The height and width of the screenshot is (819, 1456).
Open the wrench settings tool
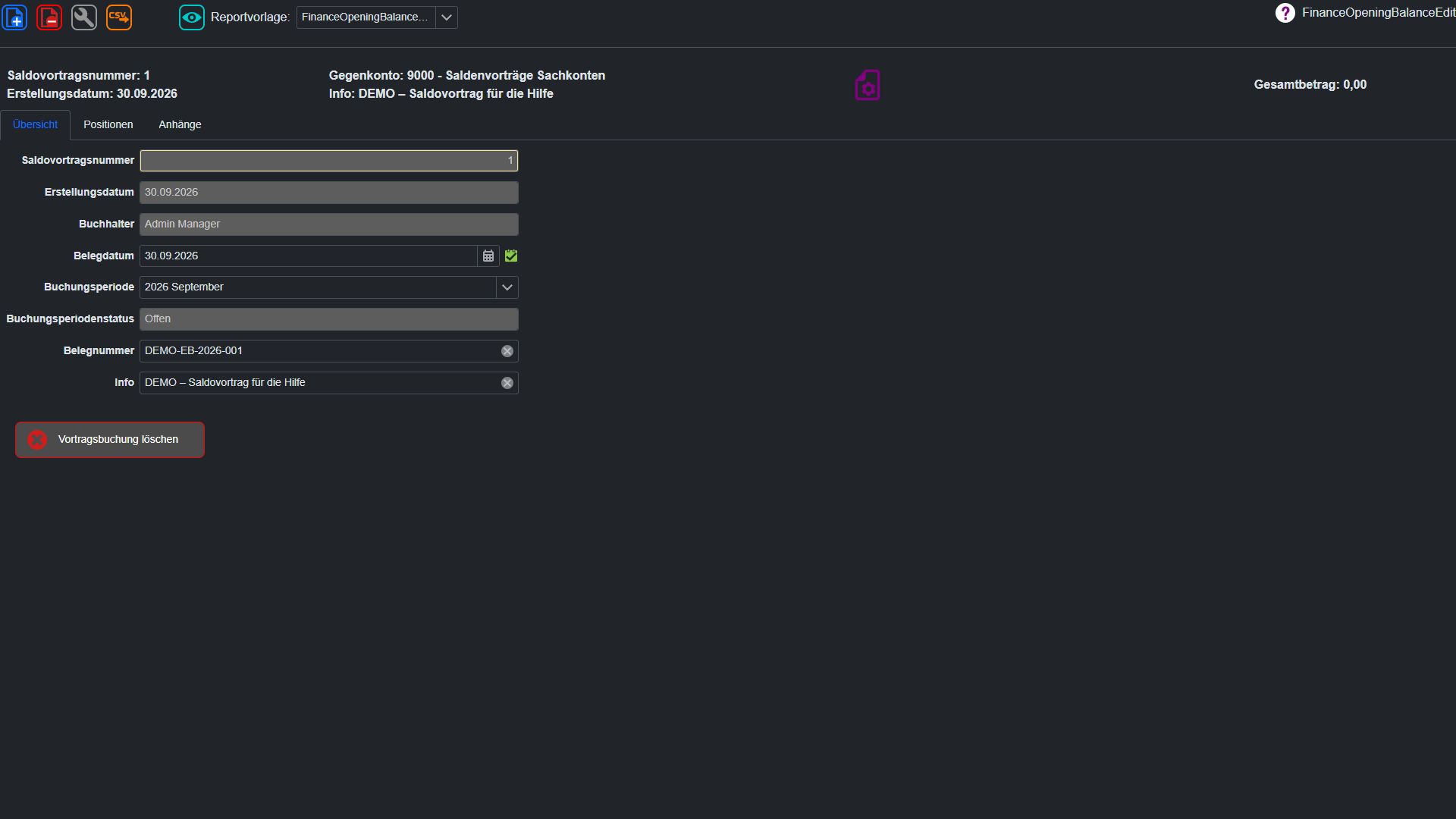(84, 17)
